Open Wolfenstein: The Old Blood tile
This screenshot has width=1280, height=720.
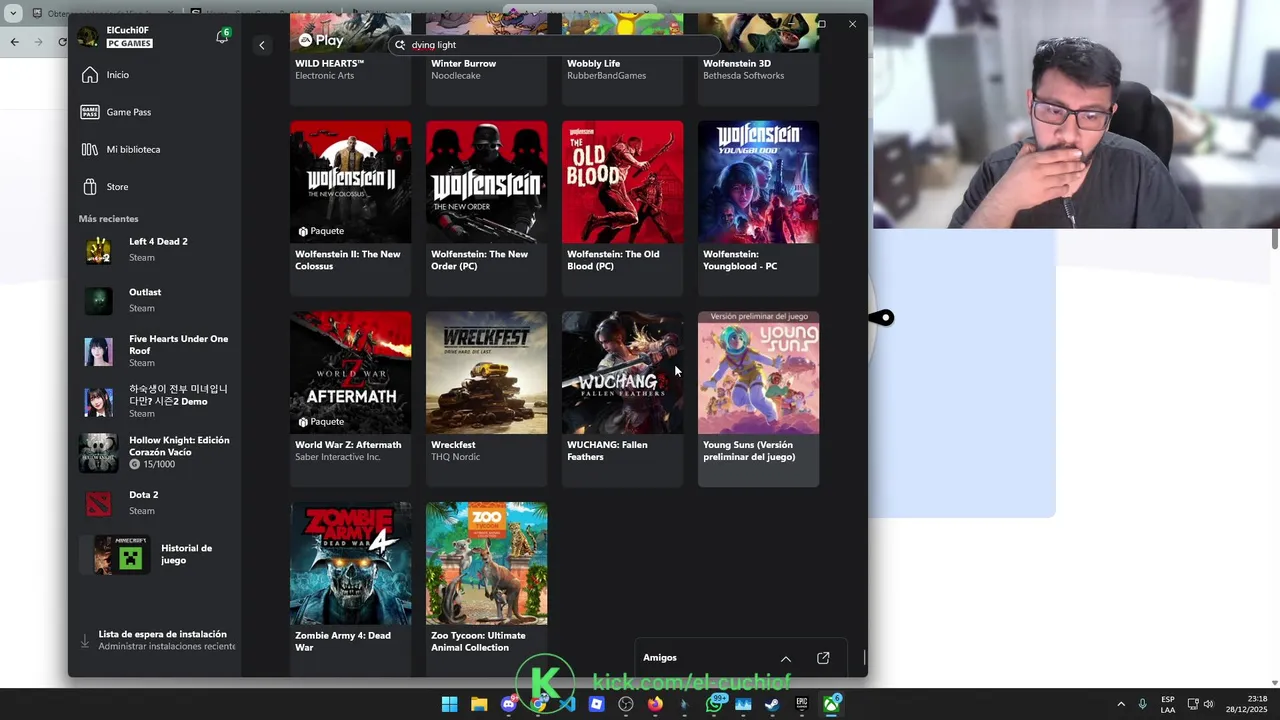tap(622, 208)
